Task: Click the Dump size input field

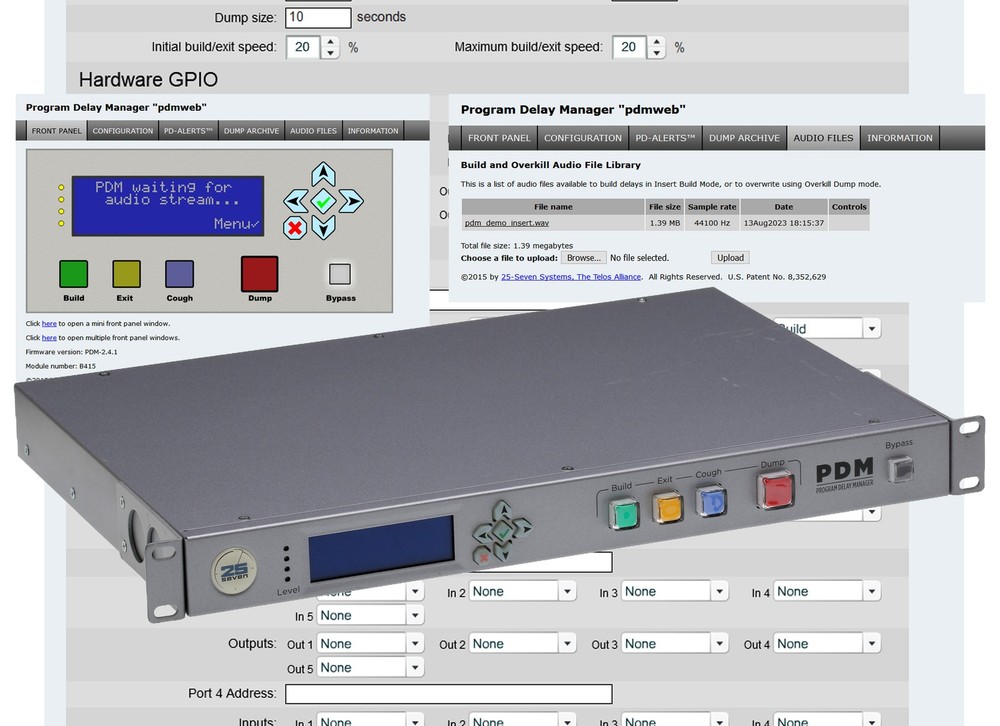Action: (318, 17)
